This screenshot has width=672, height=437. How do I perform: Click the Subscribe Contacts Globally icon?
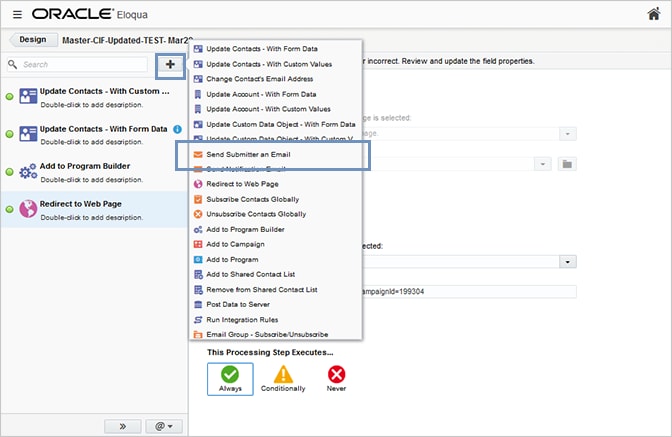[198, 199]
